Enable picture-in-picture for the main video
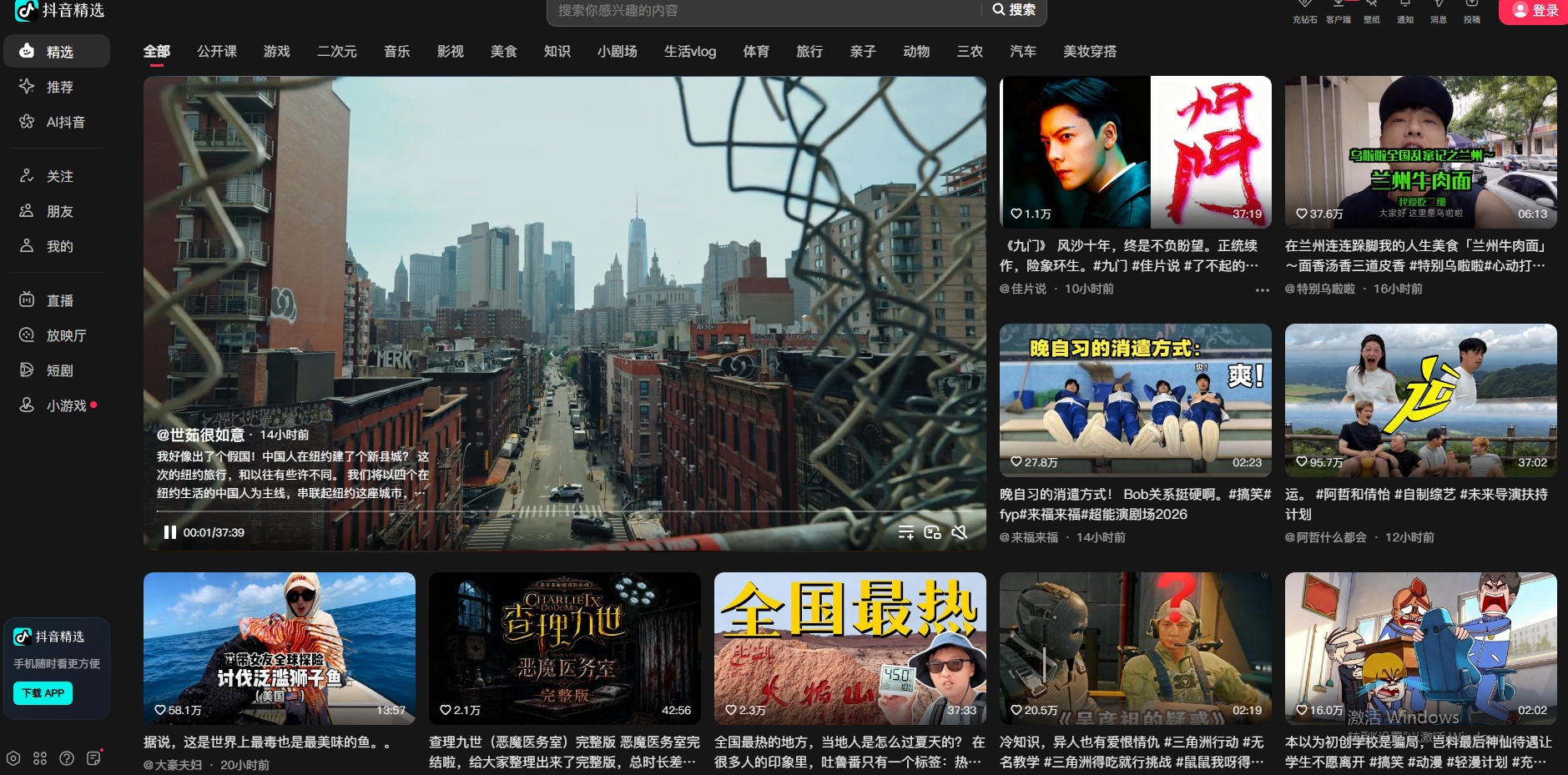This screenshot has height=775, width=1568. tap(933, 532)
